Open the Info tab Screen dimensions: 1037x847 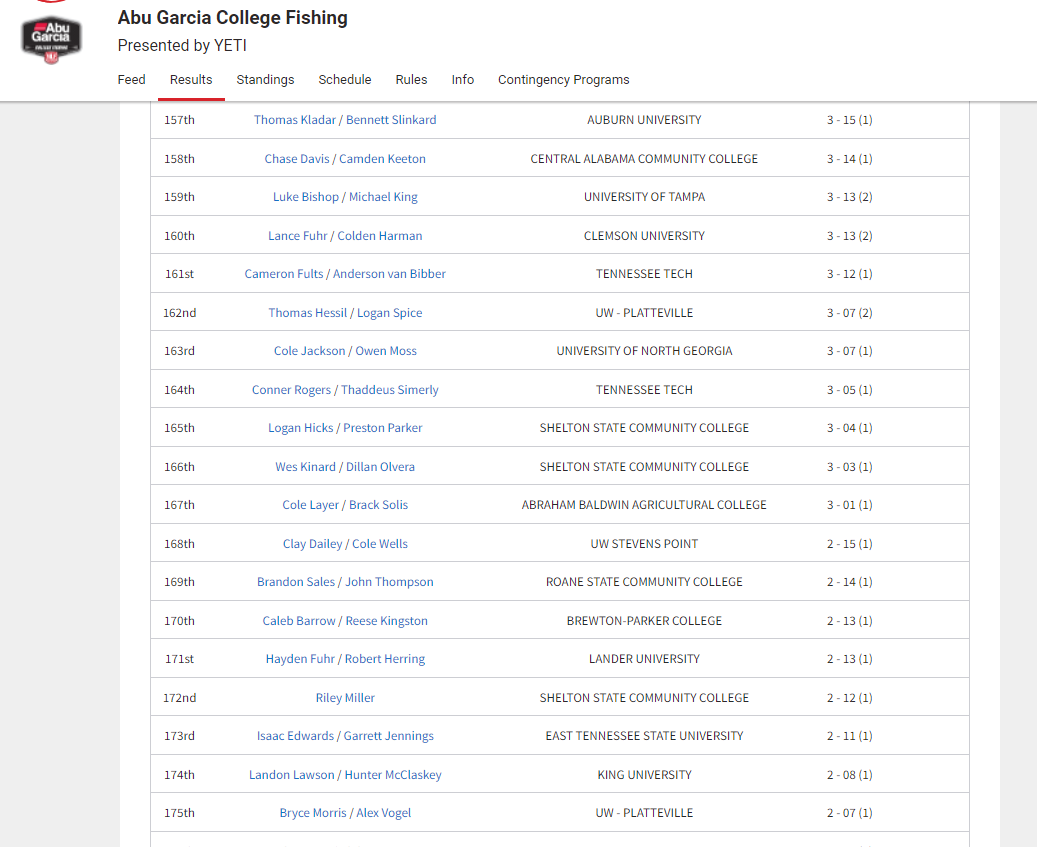point(463,80)
